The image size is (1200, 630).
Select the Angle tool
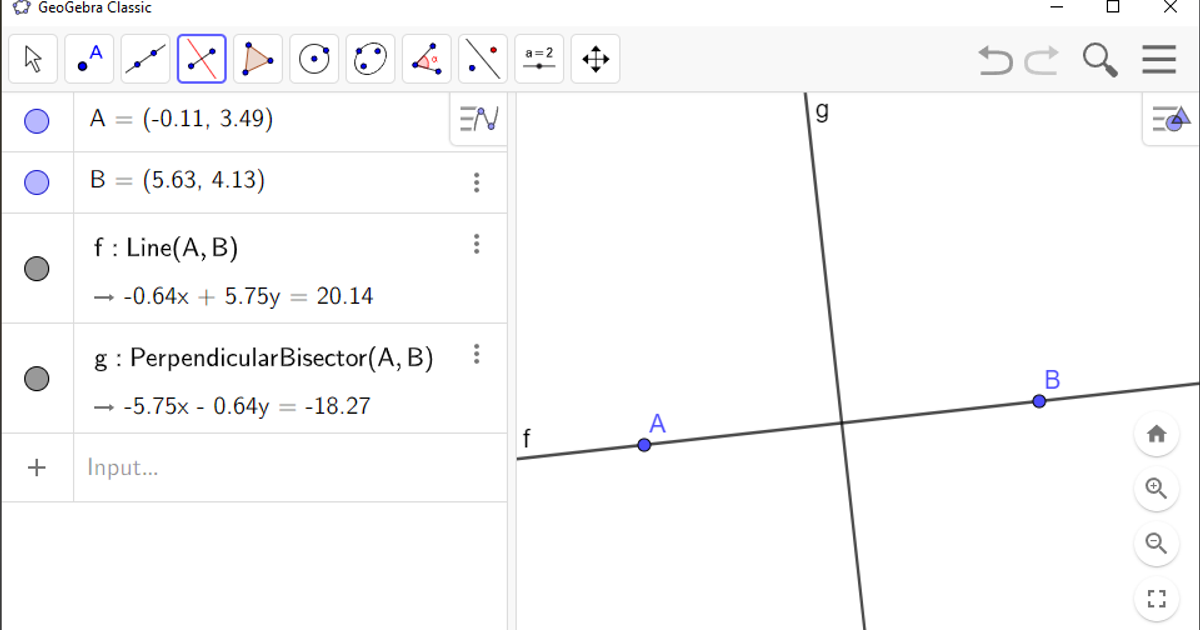(425, 58)
